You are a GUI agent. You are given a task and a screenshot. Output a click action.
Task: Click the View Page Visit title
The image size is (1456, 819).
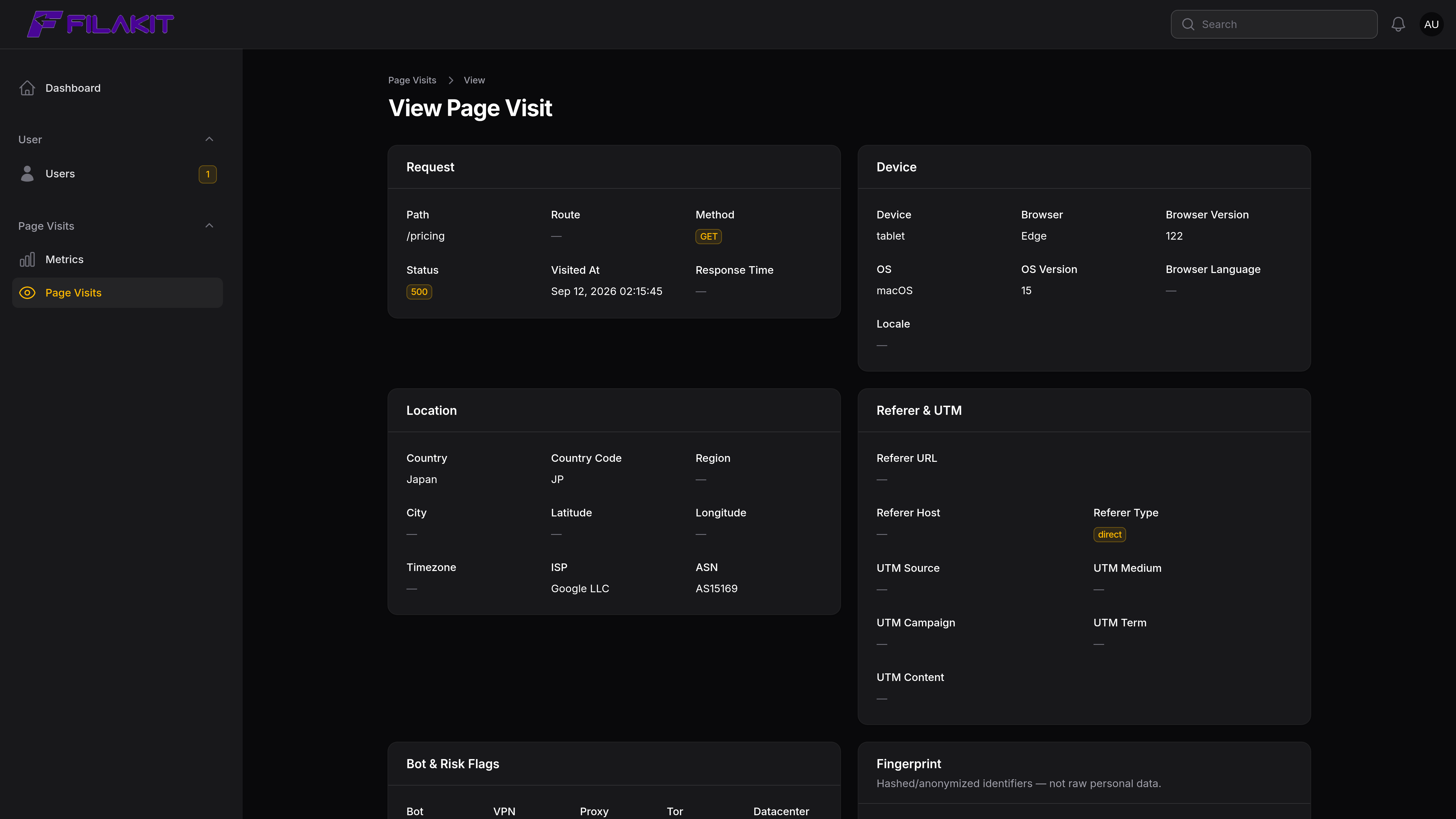click(x=470, y=108)
